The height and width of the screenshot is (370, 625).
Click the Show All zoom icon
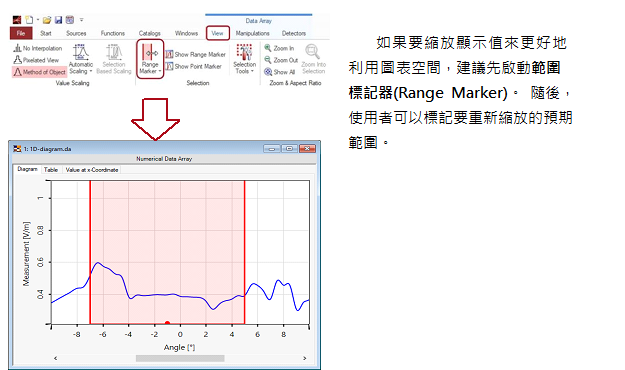click(268, 72)
